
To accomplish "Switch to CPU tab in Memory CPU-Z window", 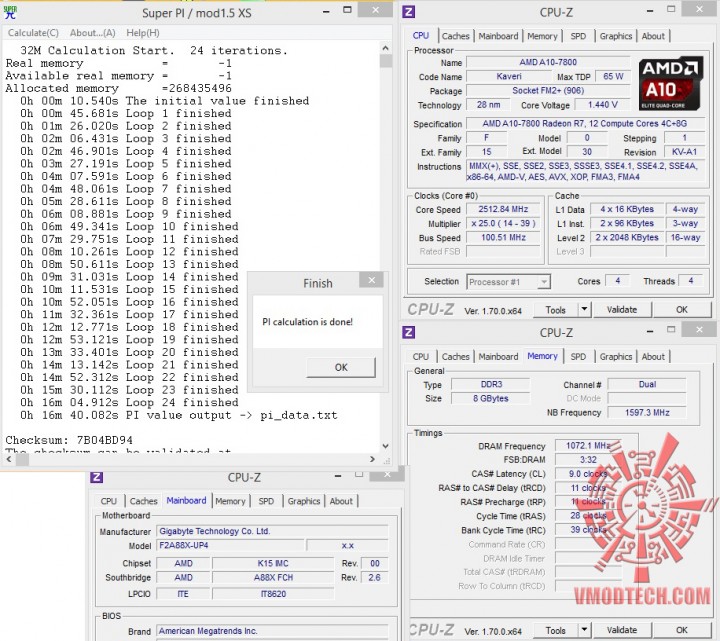I will click(421, 356).
